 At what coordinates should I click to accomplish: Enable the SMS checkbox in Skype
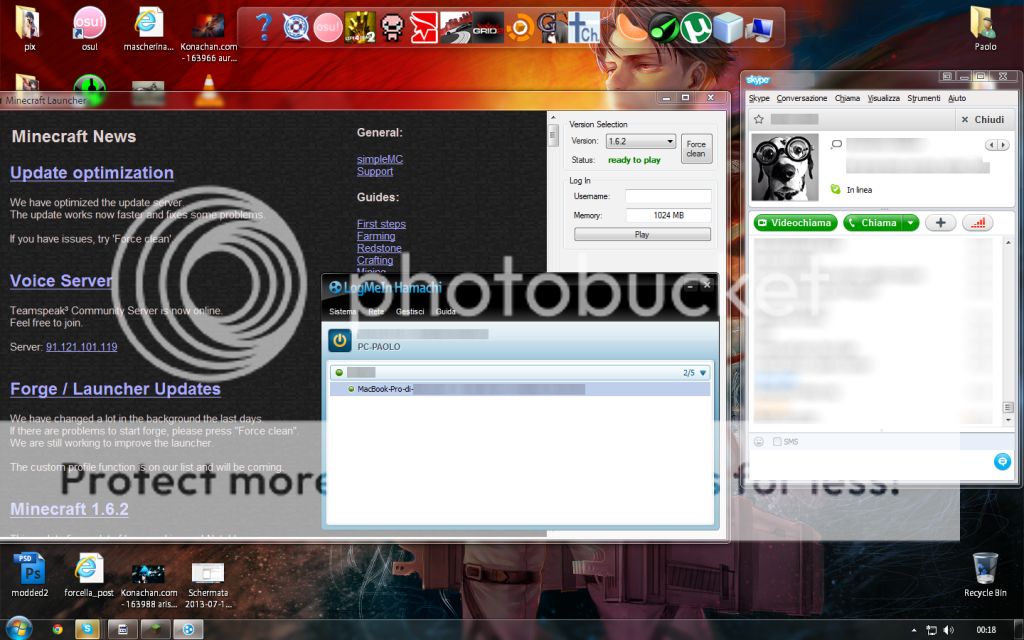coord(777,441)
